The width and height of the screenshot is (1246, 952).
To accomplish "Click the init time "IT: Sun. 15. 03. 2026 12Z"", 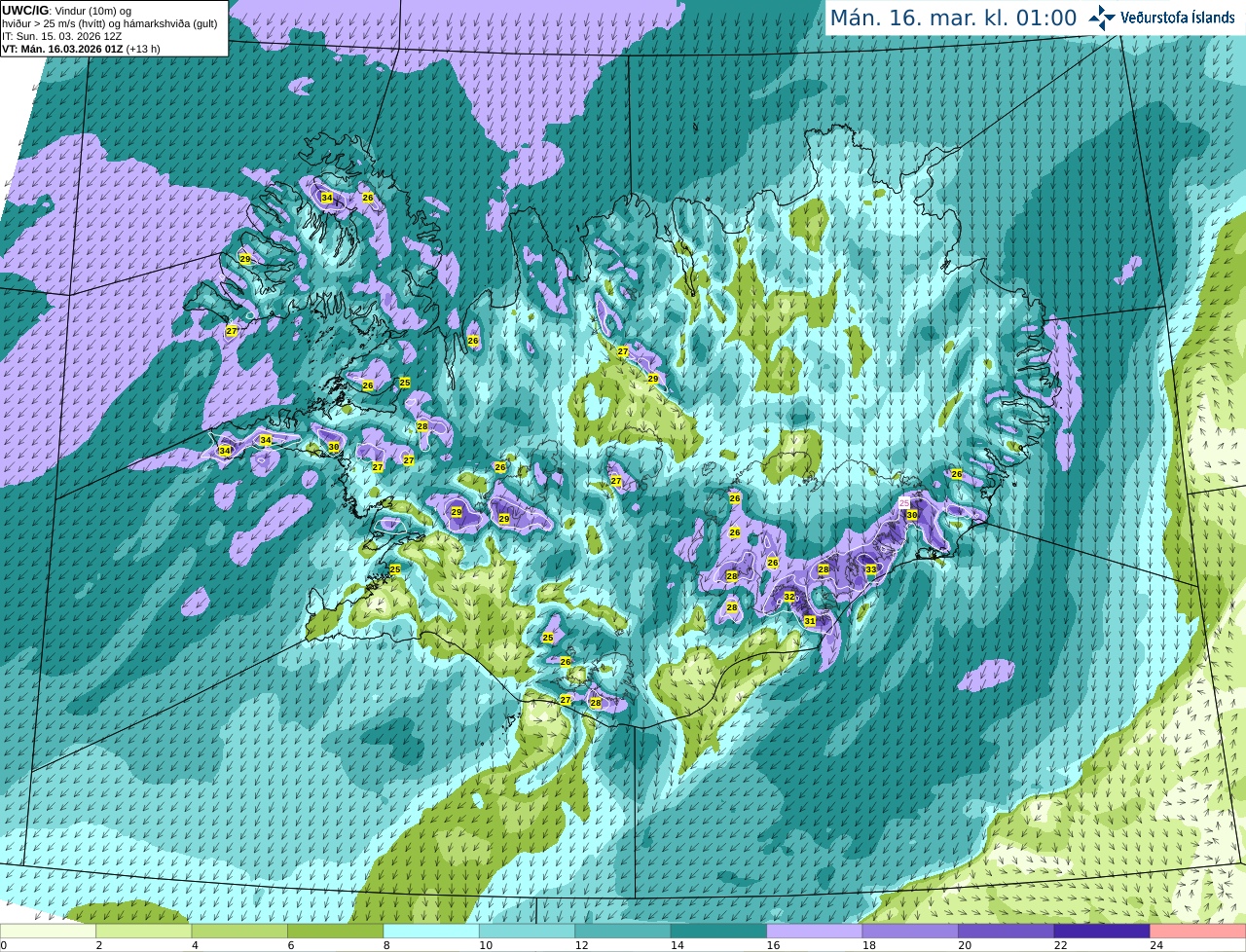I will click(x=61, y=36).
